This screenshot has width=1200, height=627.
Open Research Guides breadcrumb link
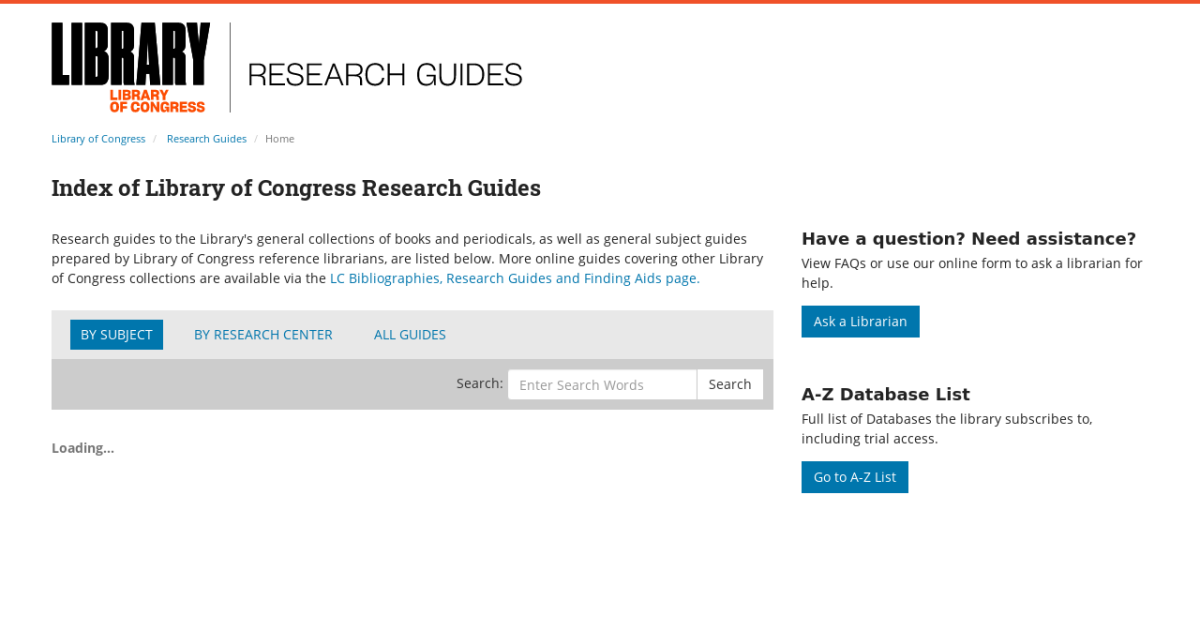pos(207,139)
